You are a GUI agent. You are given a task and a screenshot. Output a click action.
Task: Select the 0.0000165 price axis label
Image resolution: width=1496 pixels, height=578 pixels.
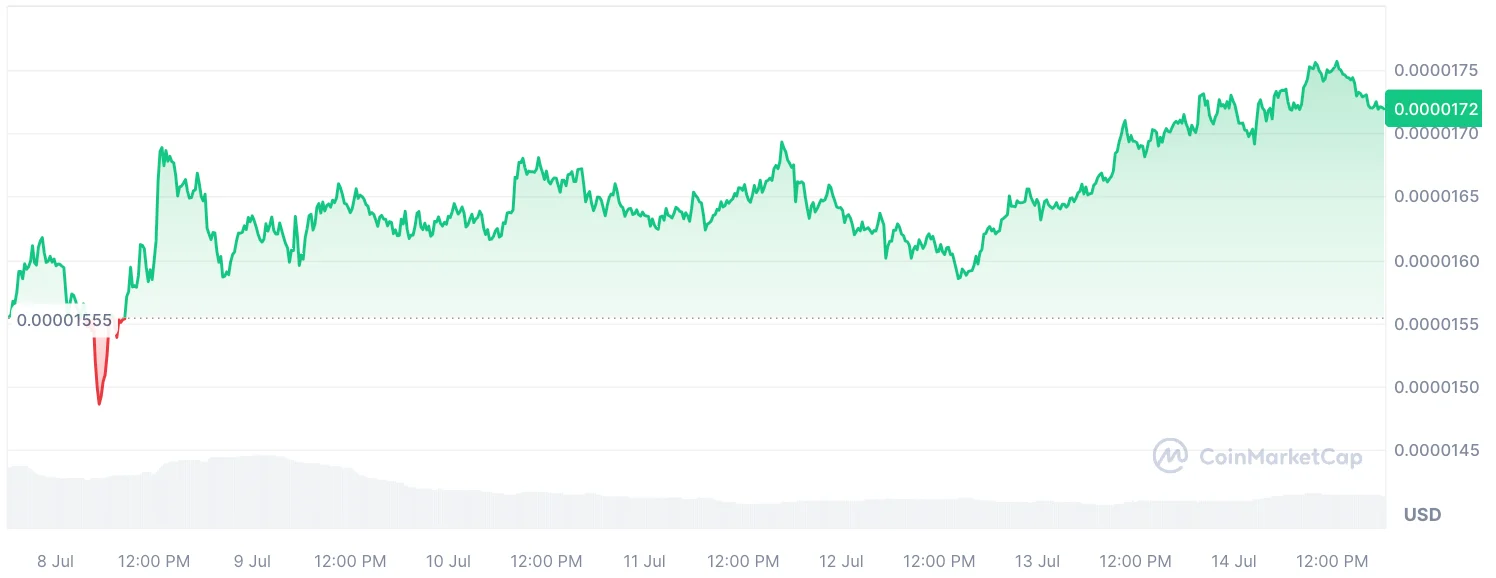click(1436, 197)
